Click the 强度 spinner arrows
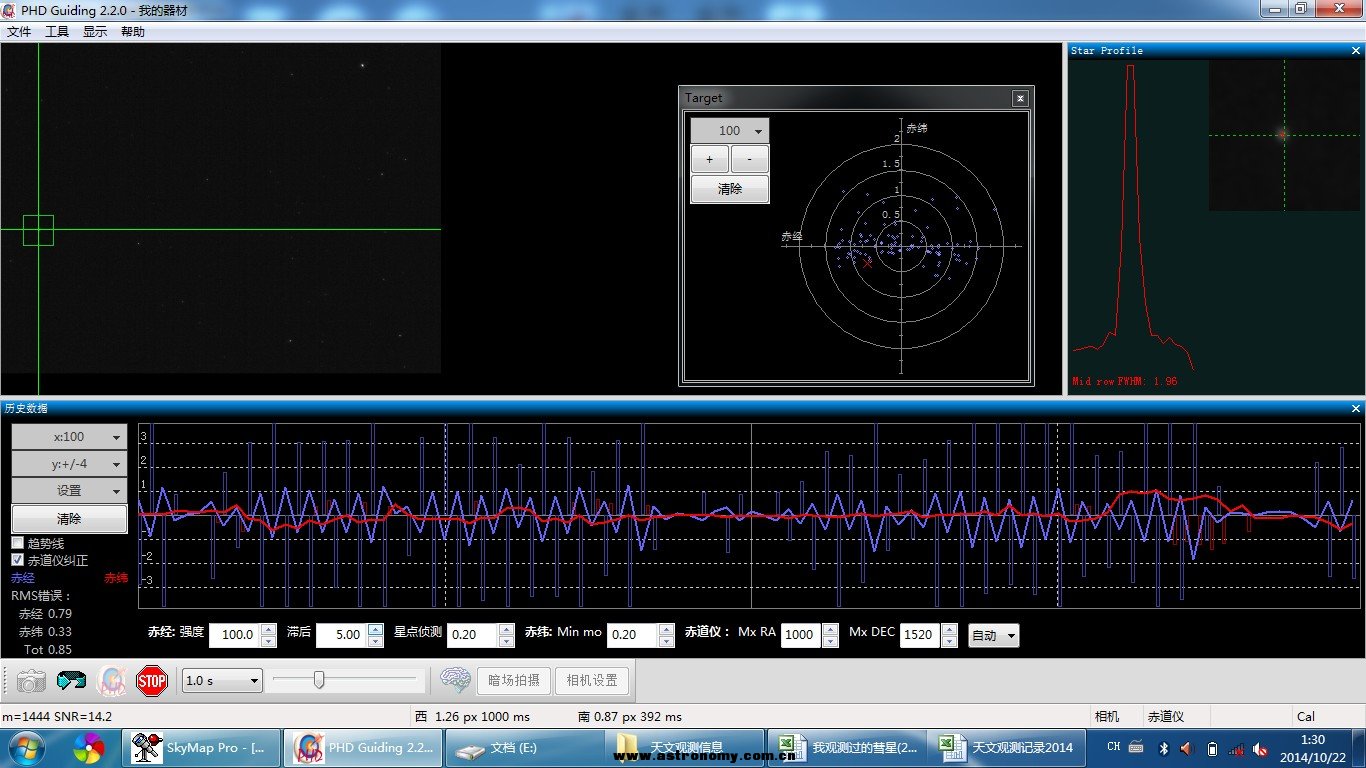Screen dimensions: 1366x768 coord(268,635)
